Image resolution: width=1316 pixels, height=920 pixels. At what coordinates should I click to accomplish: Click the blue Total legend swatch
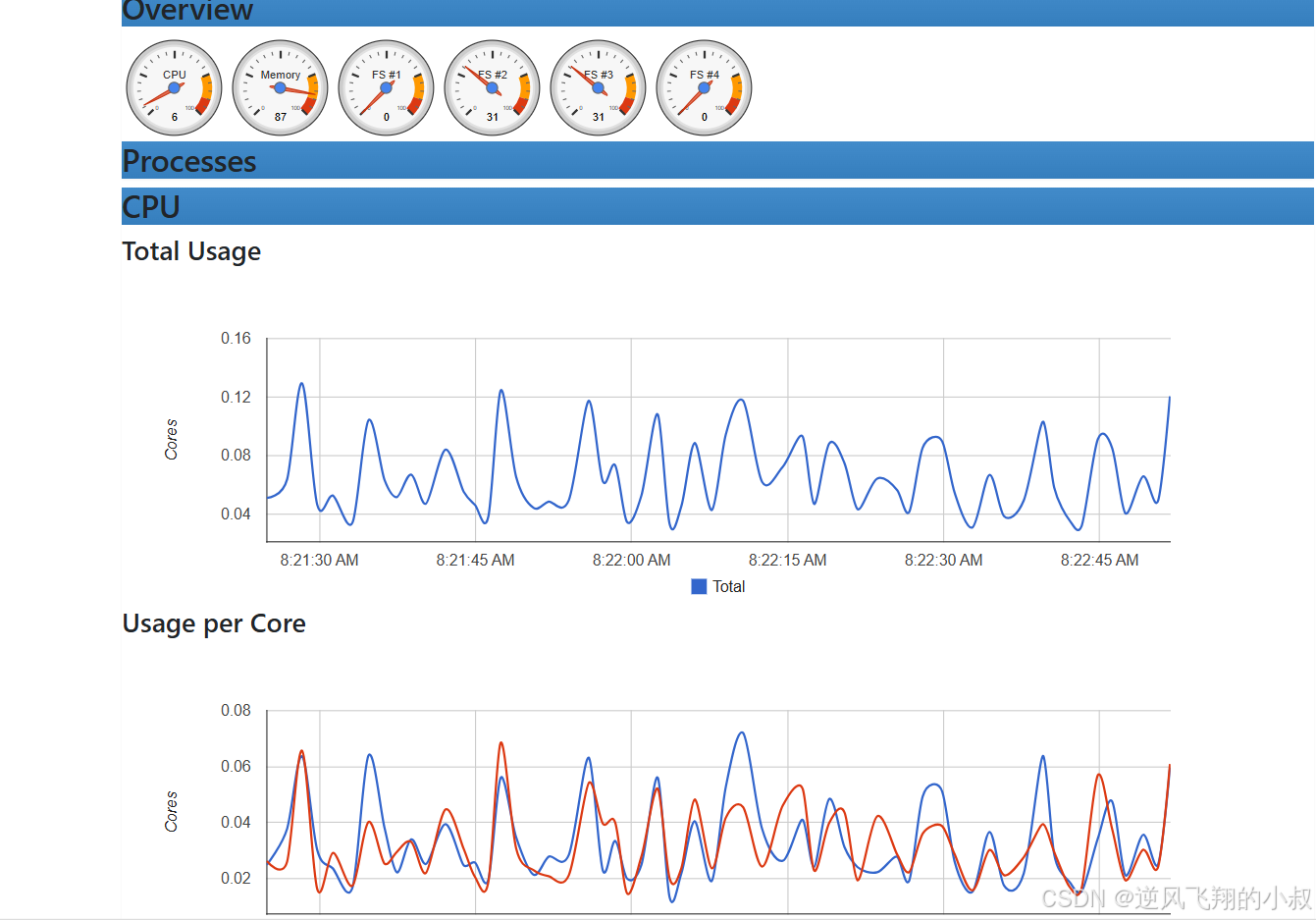(699, 586)
